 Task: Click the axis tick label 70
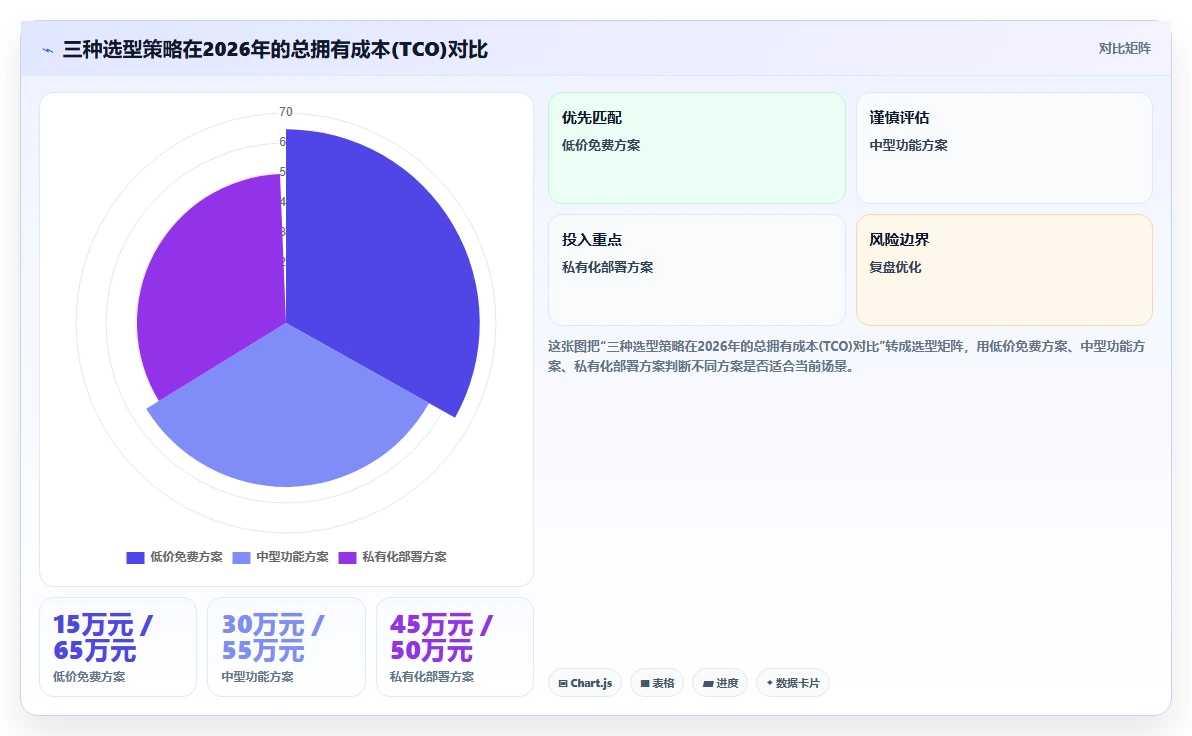[x=286, y=112]
